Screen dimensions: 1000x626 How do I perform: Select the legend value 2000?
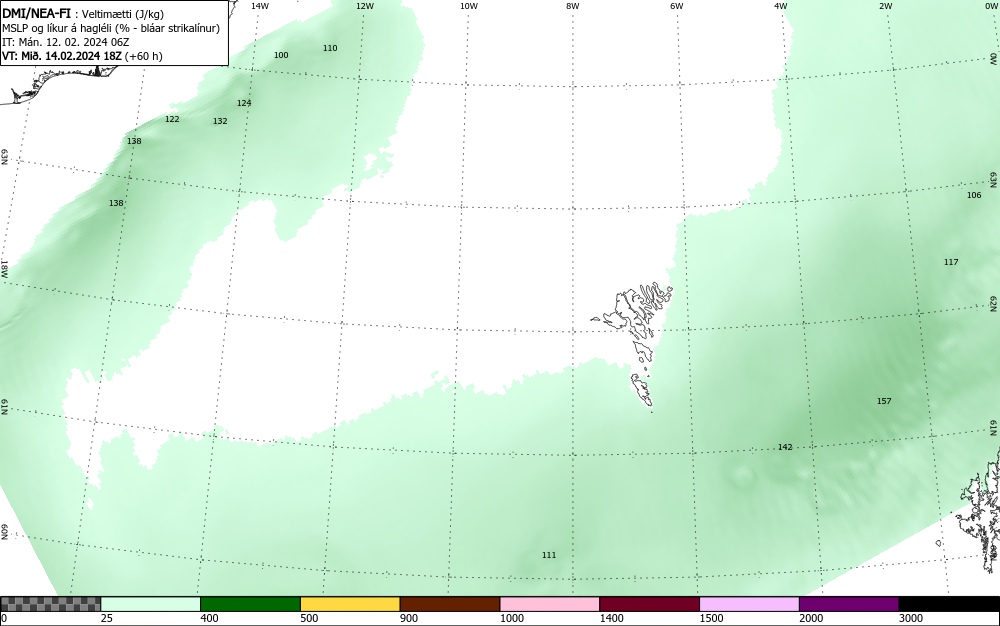point(811,618)
